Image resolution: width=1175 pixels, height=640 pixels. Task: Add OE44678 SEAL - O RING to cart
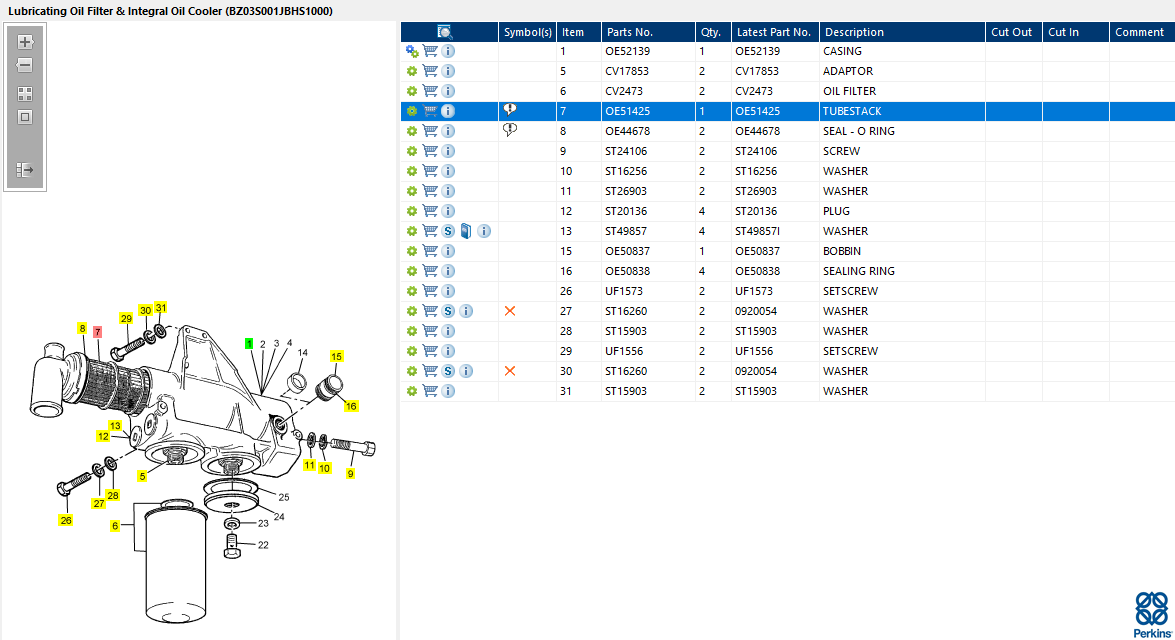point(430,131)
